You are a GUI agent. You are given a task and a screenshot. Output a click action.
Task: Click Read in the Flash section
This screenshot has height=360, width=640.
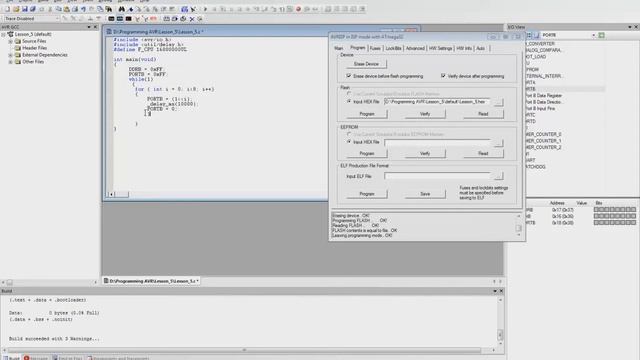(x=483, y=114)
